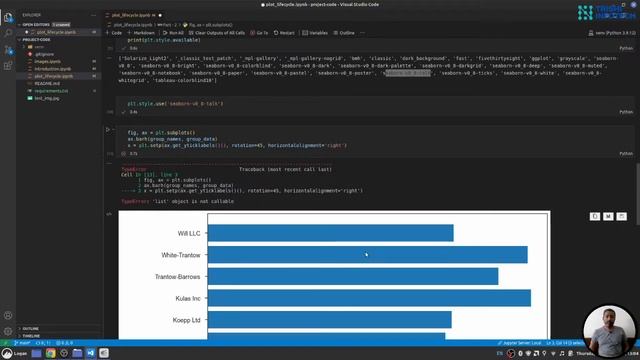This screenshot has width=640, height=360.
Task: Run the plt.subplots cell
Action: tap(108, 130)
